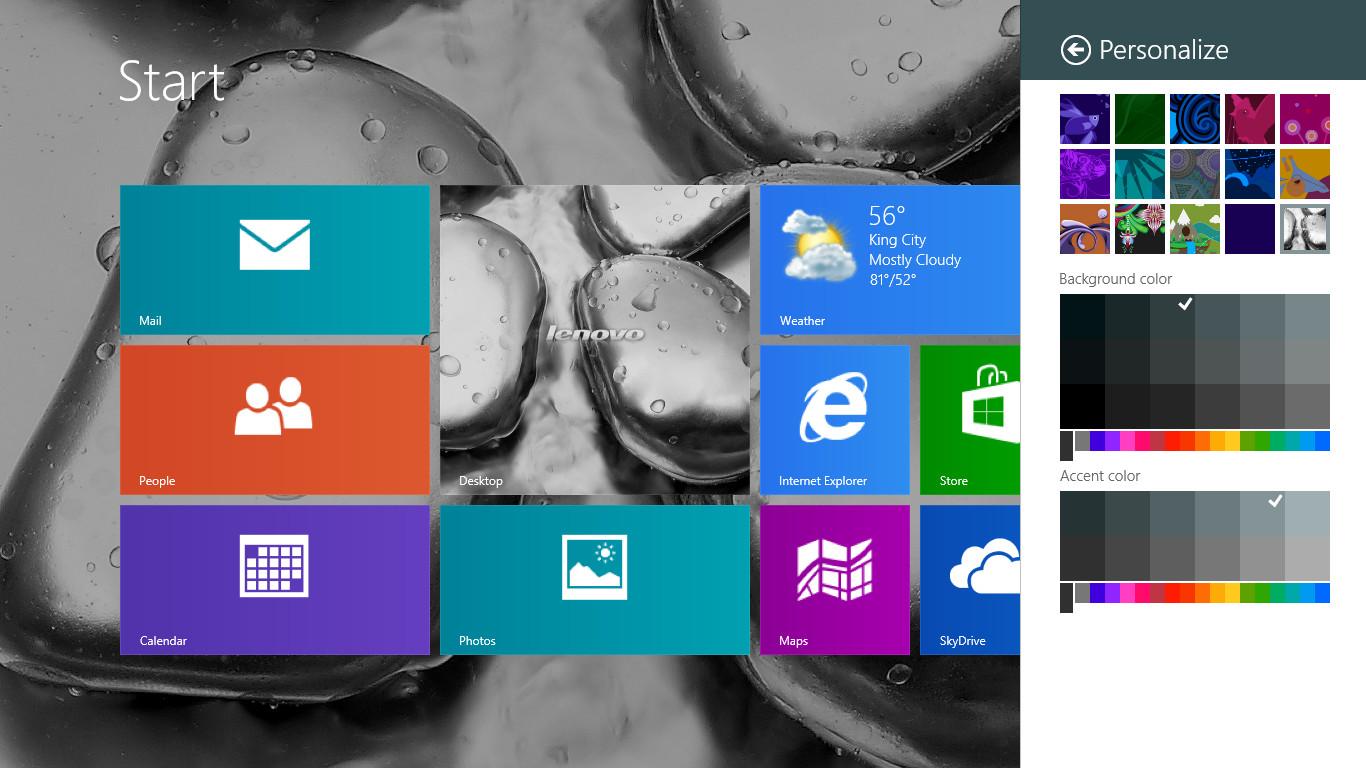Select the lightest blue-gray Accent color swatch
This screenshot has width=1366, height=768.
pyautogui.click(x=1307, y=513)
